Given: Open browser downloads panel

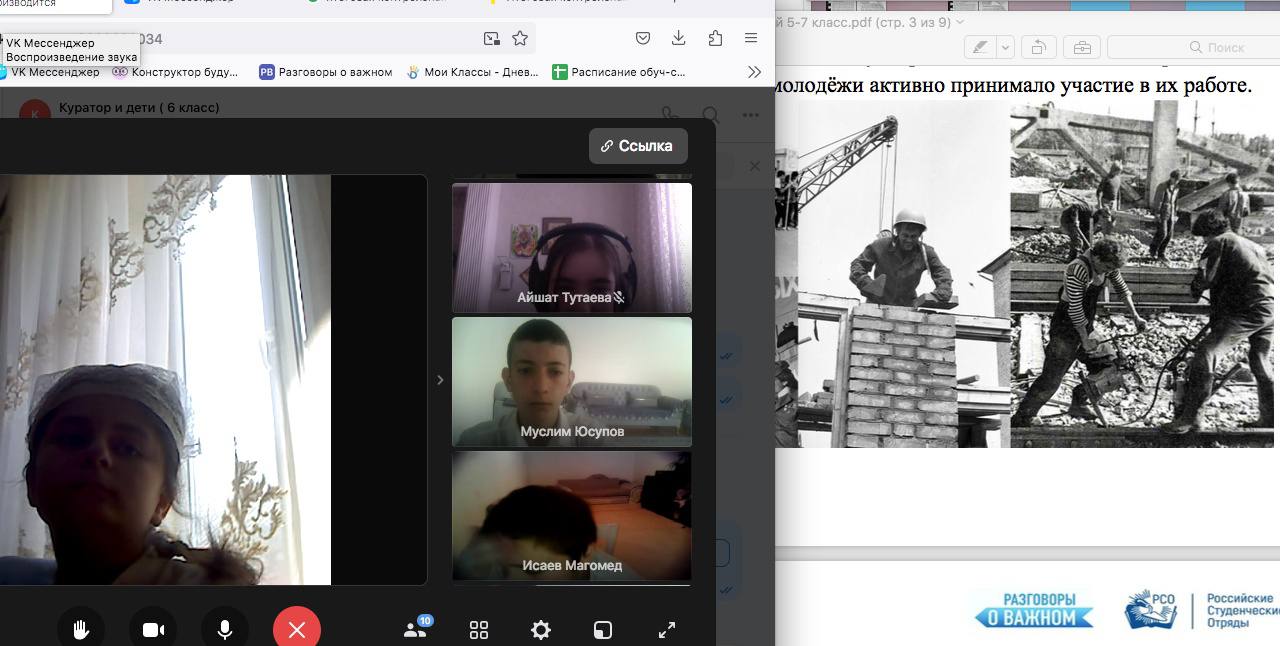Looking at the screenshot, I should (x=678, y=38).
